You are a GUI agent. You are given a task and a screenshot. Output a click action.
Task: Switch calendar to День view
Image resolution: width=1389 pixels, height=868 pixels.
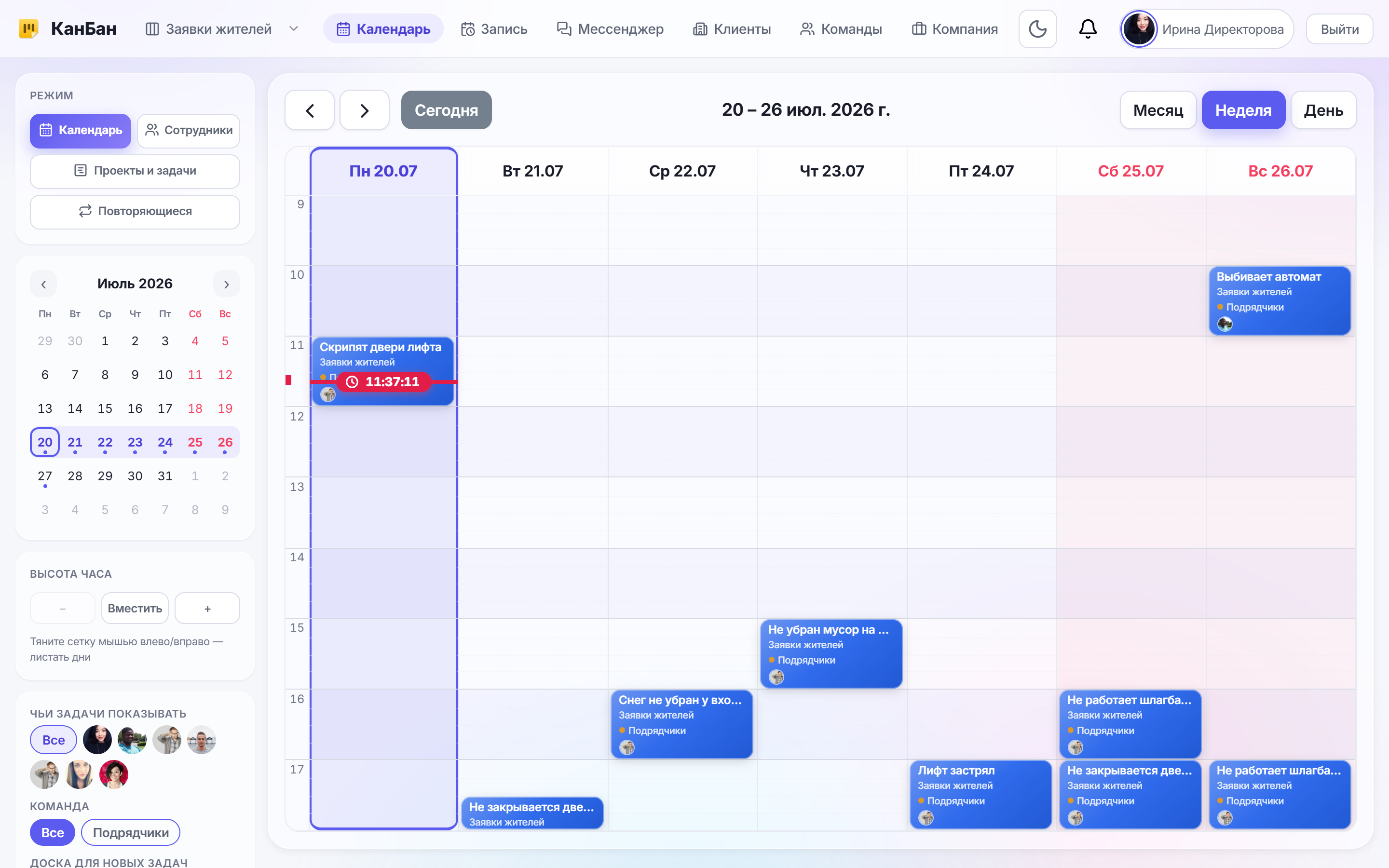click(1323, 110)
